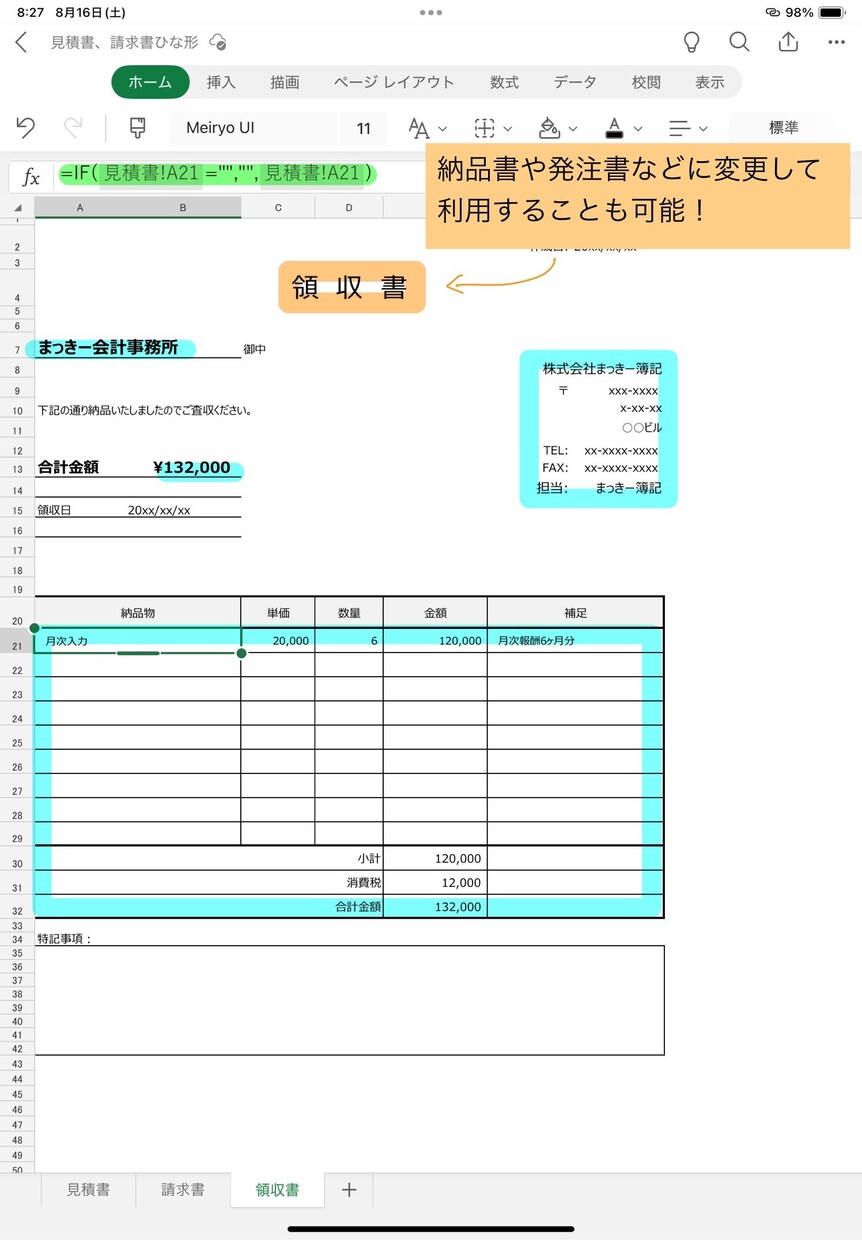Tap the formula bar input field
The image size is (862, 1240).
click(x=240, y=175)
